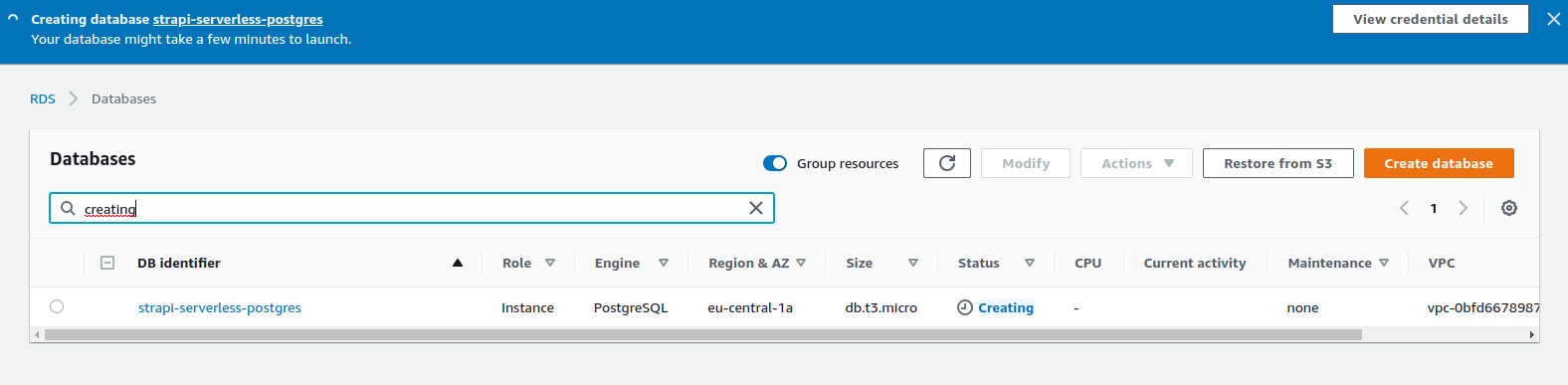1568x385 pixels.
Task: Click Restore from S3 button
Action: click(1277, 163)
